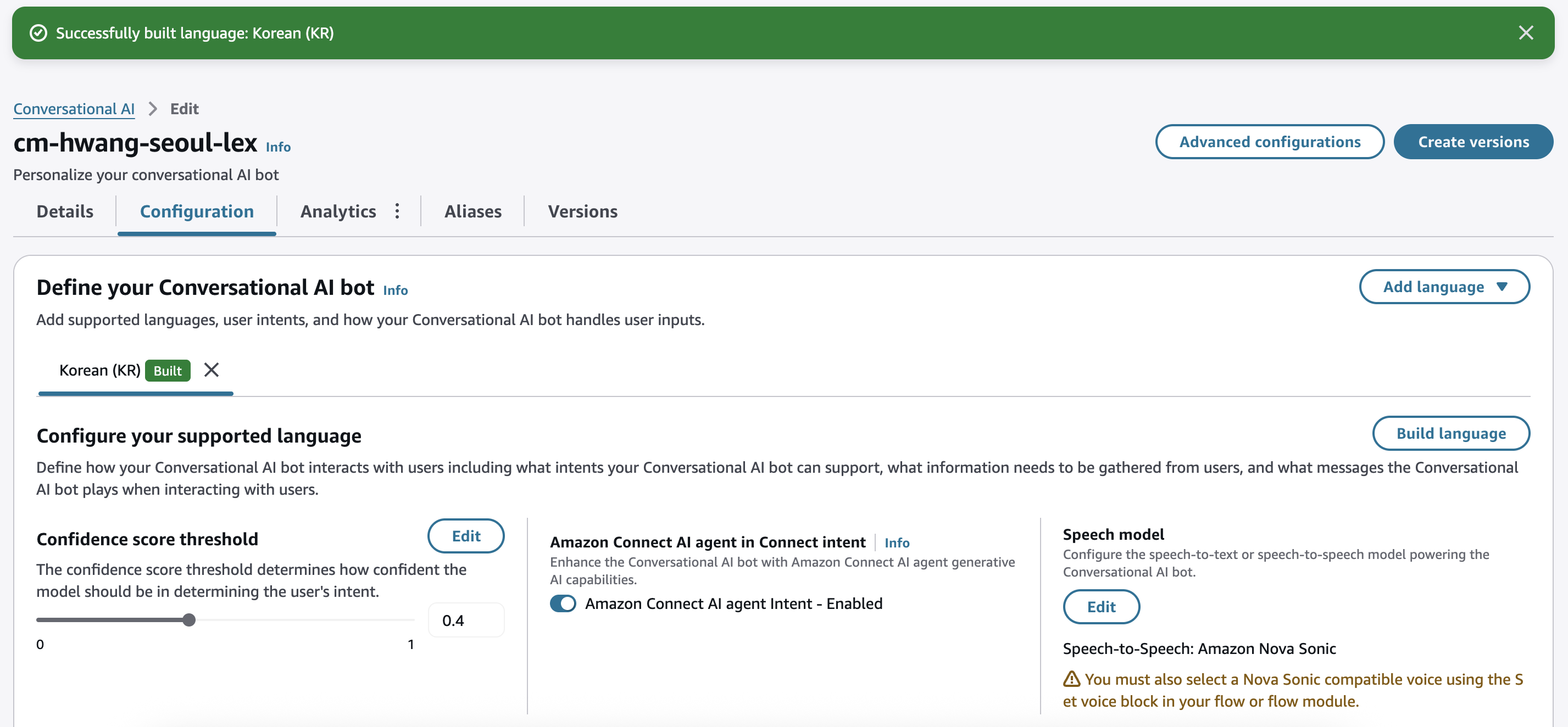The width and height of the screenshot is (1568, 727).
Task: Open the Analytics tab three-dot menu
Action: point(397,211)
